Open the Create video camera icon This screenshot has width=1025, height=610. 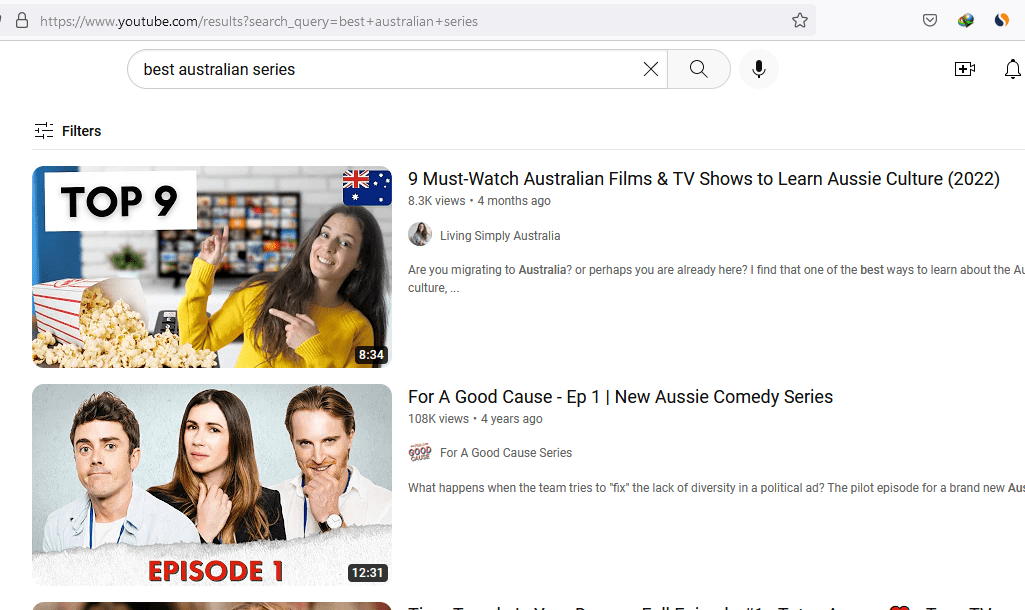[964, 69]
